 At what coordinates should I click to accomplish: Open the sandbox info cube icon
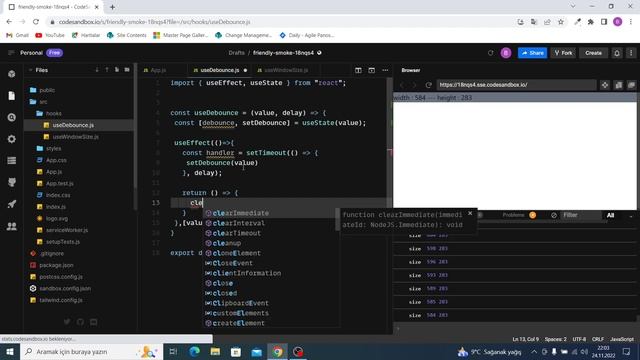tap(11, 74)
